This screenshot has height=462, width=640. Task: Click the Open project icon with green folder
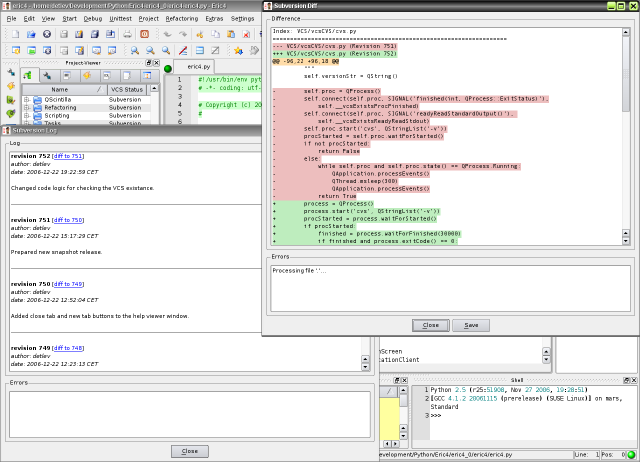31,51
